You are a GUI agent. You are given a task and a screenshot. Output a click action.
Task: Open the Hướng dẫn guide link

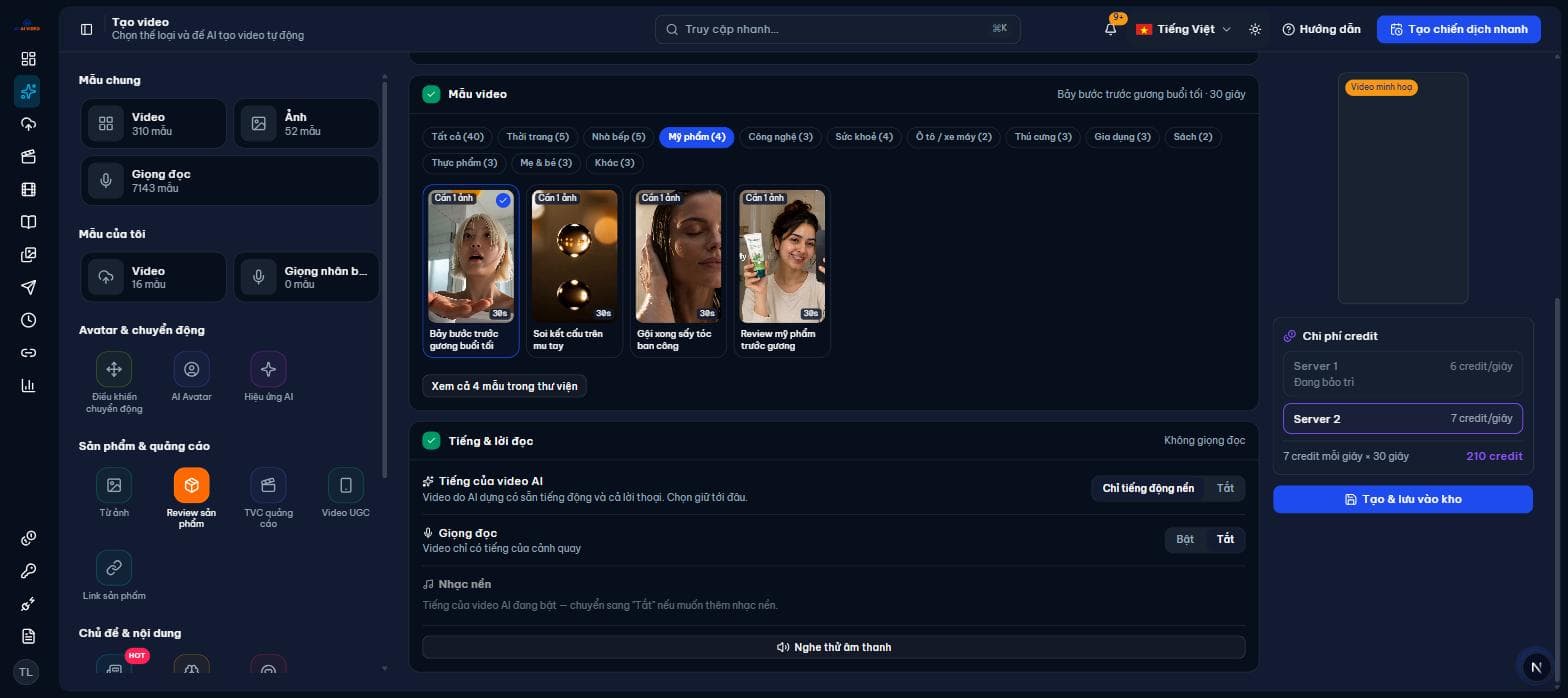pos(1321,29)
